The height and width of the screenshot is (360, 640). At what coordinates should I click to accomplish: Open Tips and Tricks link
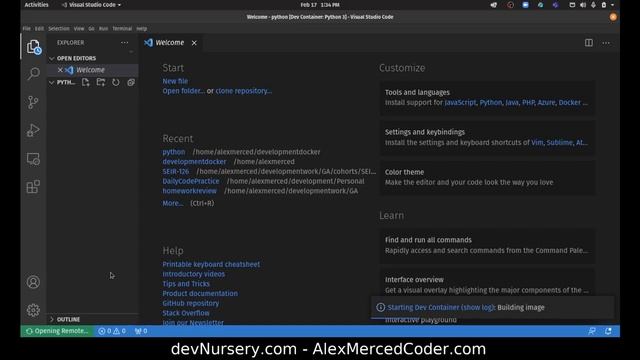186,284
